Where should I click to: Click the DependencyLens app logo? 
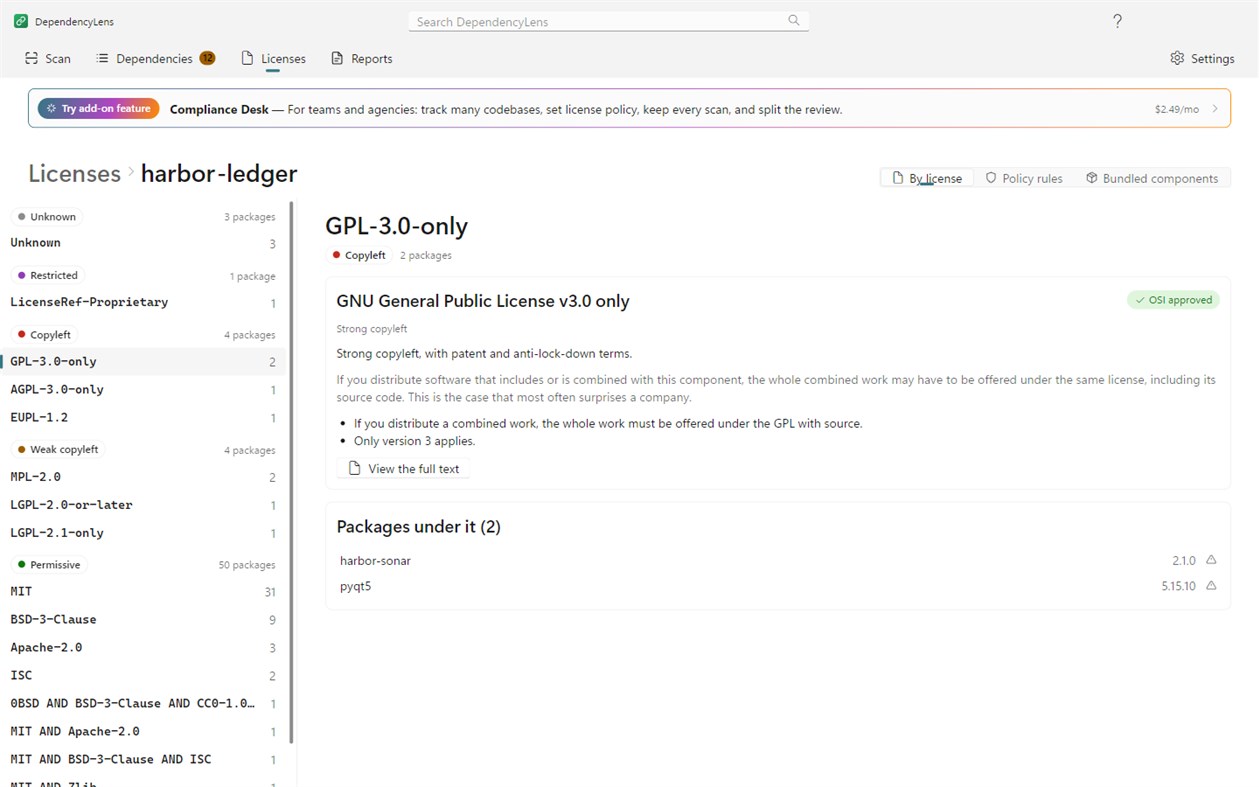point(21,21)
